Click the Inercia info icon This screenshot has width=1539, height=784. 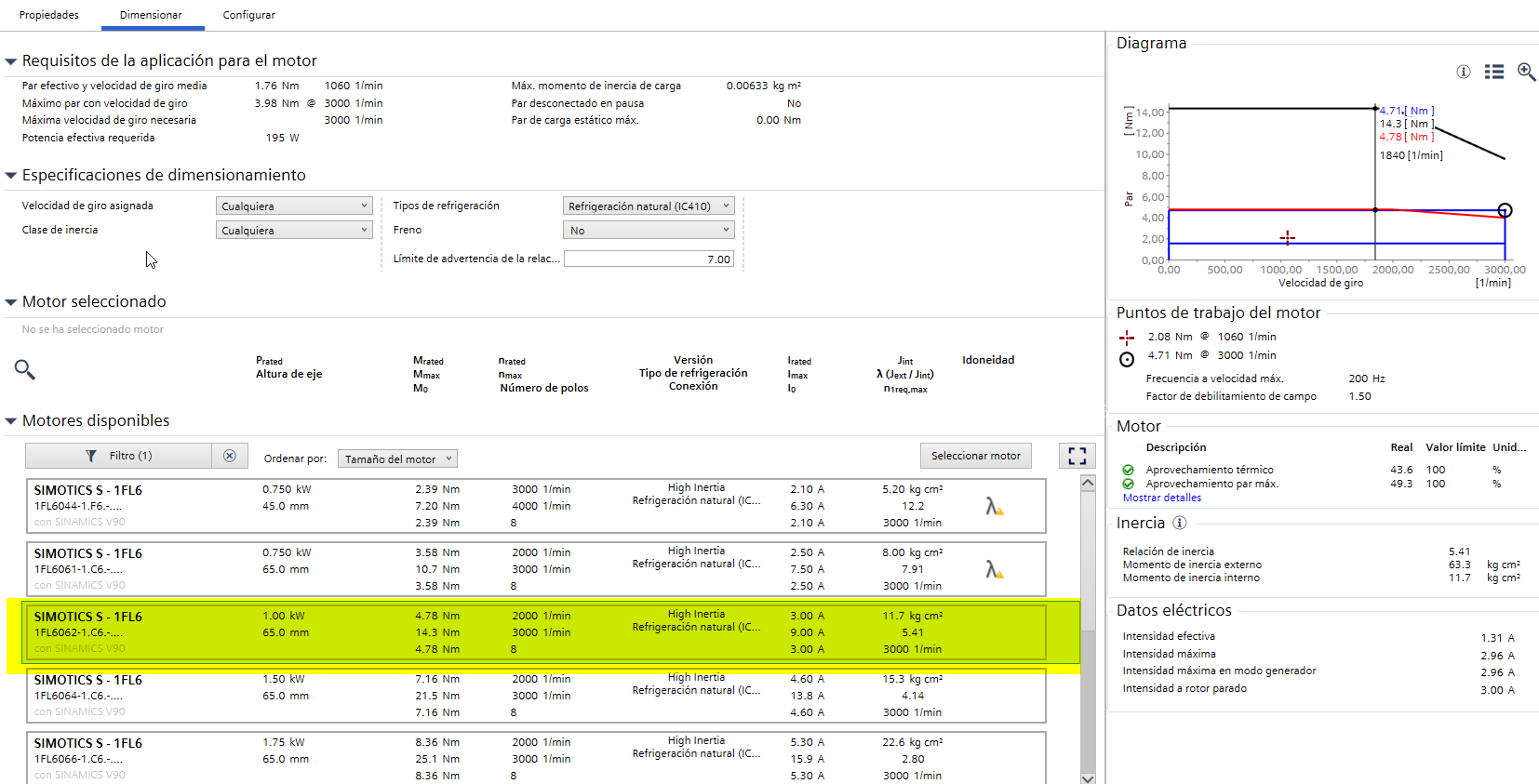pyautogui.click(x=1179, y=523)
